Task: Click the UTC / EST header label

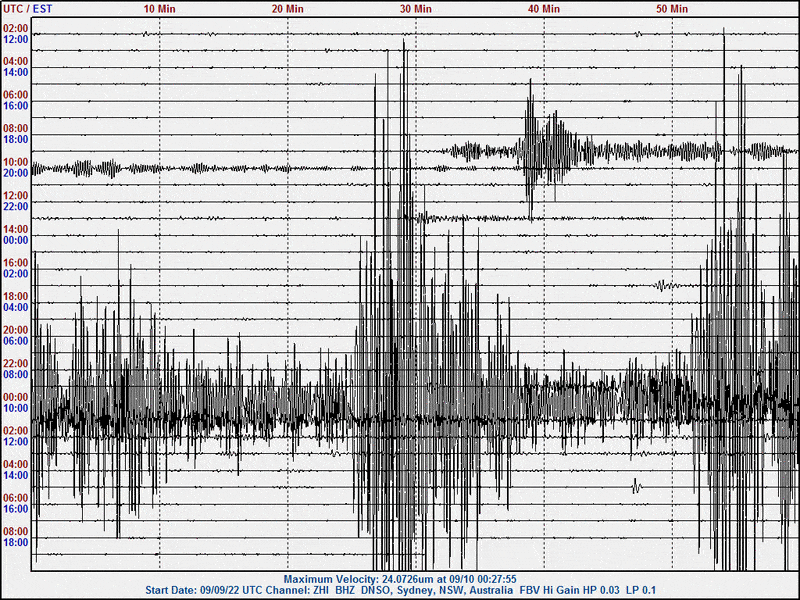Action: pyautogui.click(x=29, y=8)
